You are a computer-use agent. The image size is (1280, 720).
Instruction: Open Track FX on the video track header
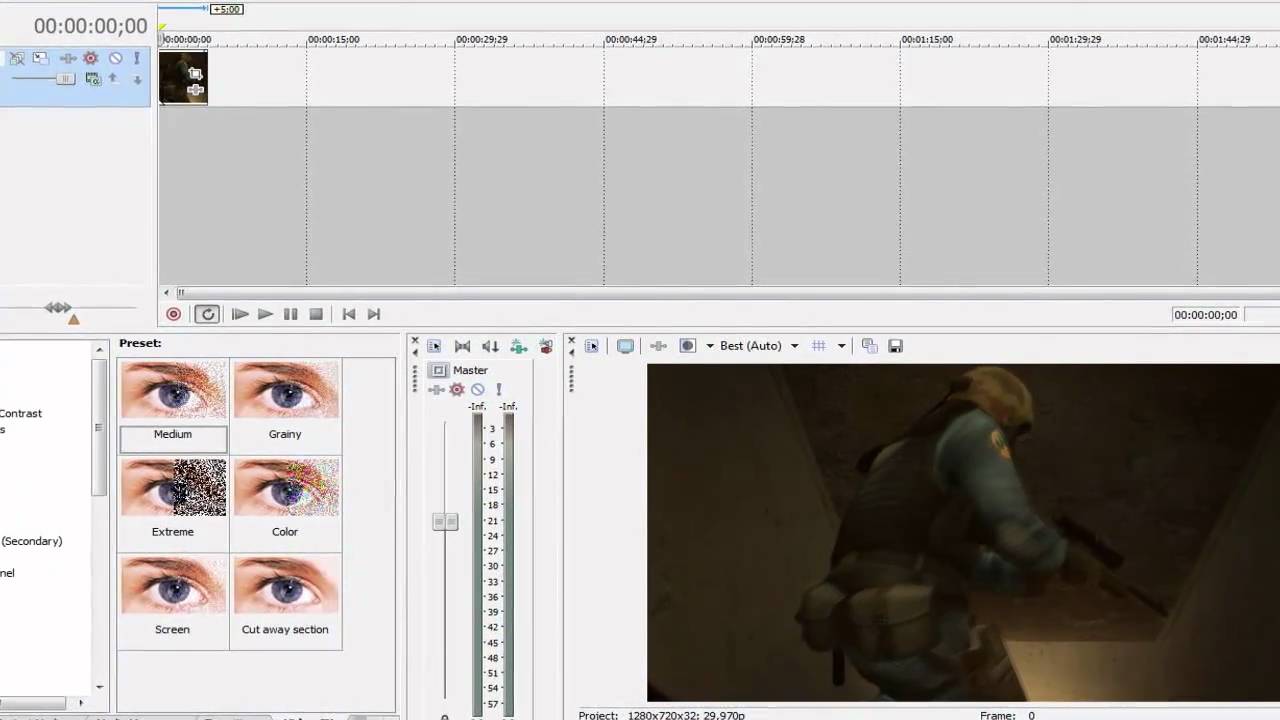(x=68, y=58)
